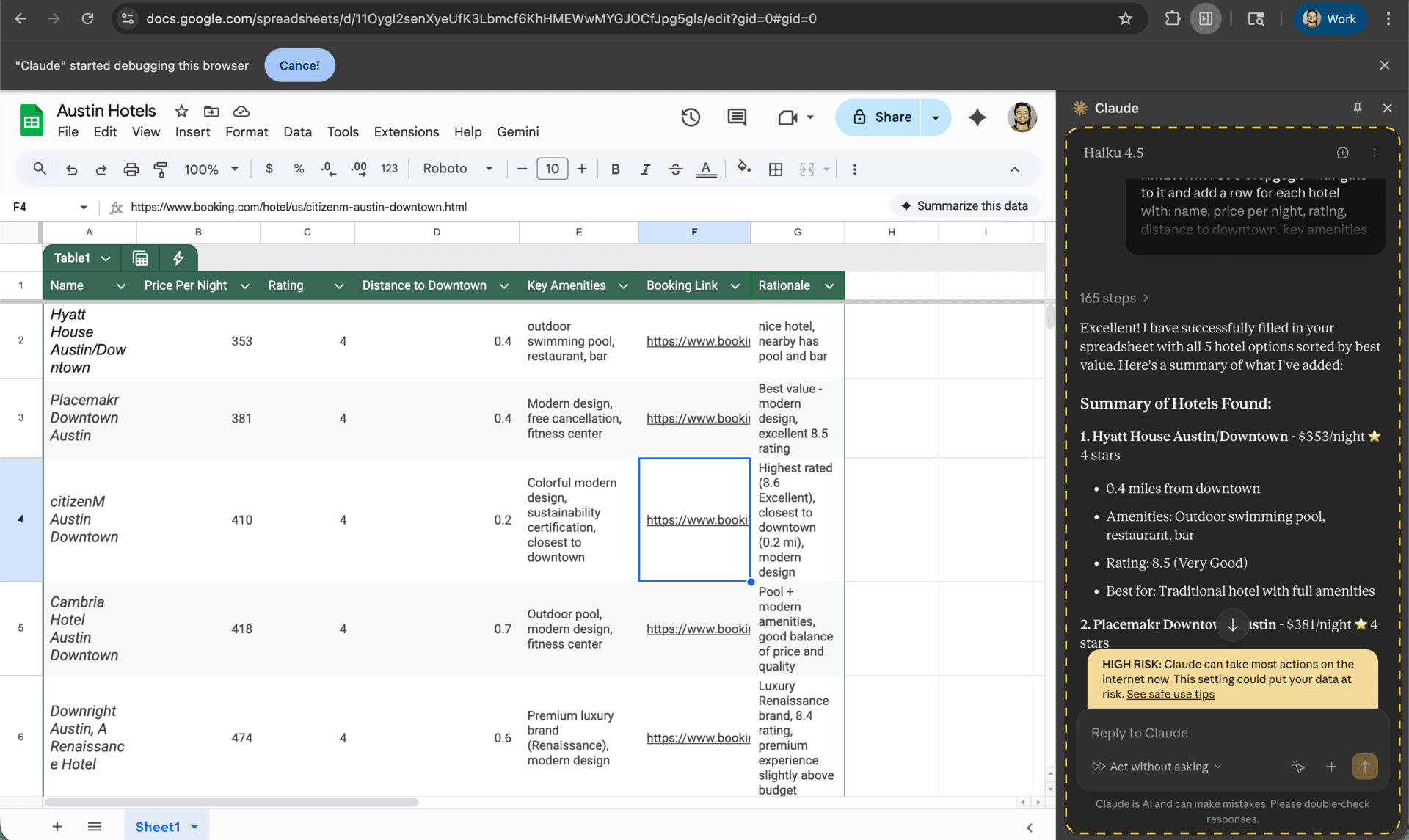
Task: Apply strikethrough to the cell text
Action: [676, 169]
